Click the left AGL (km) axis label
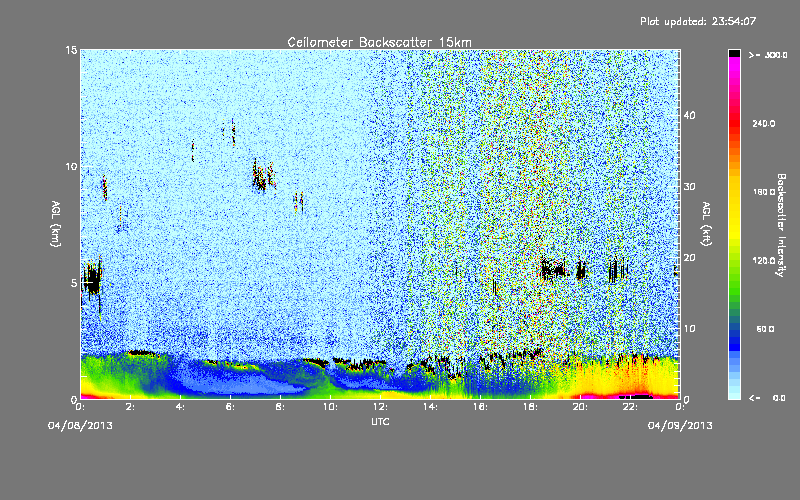The image size is (800, 500). pyautogui.click(x=56, y=224)
